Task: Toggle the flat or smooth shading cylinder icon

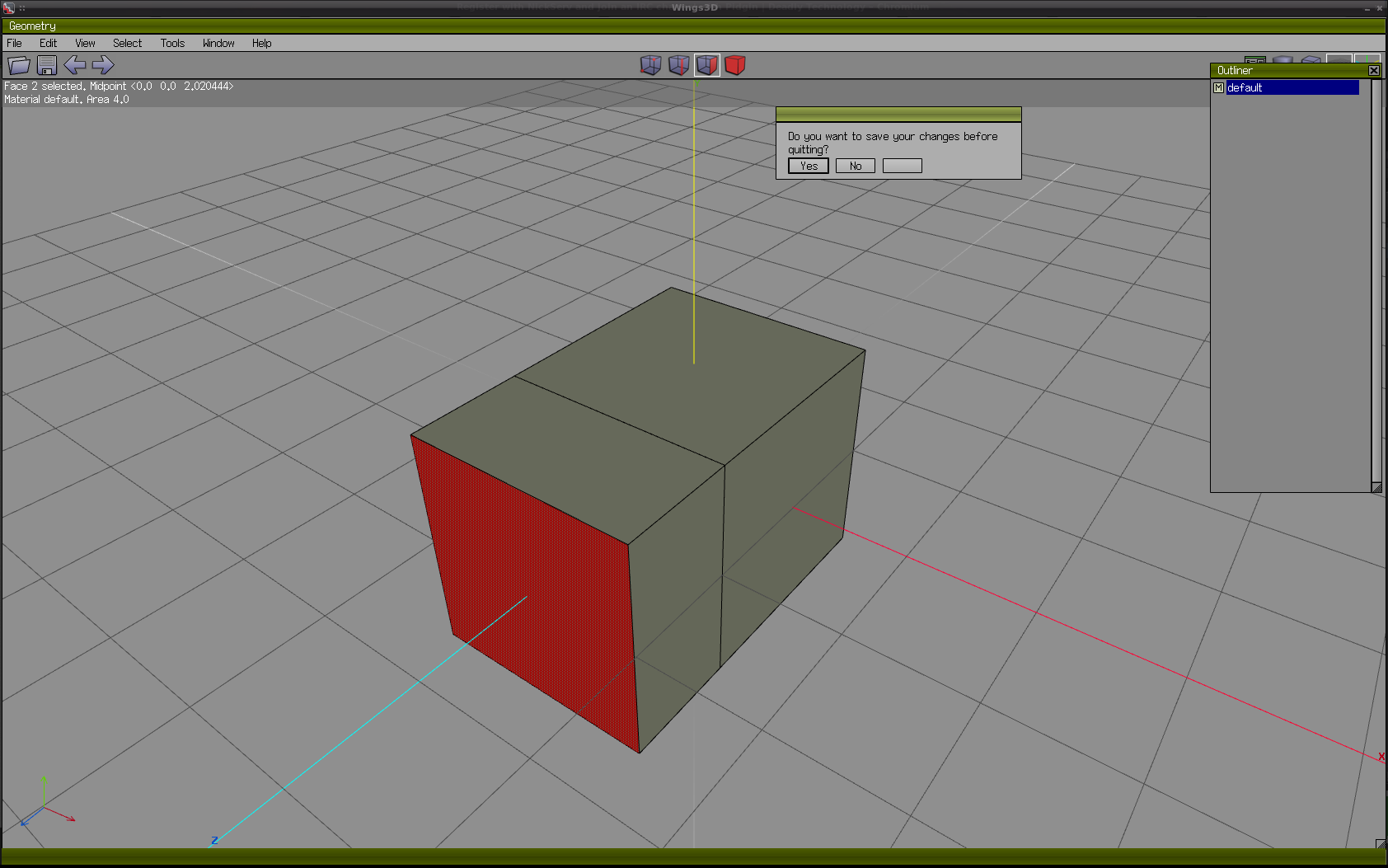Action: click(1283, 59)
